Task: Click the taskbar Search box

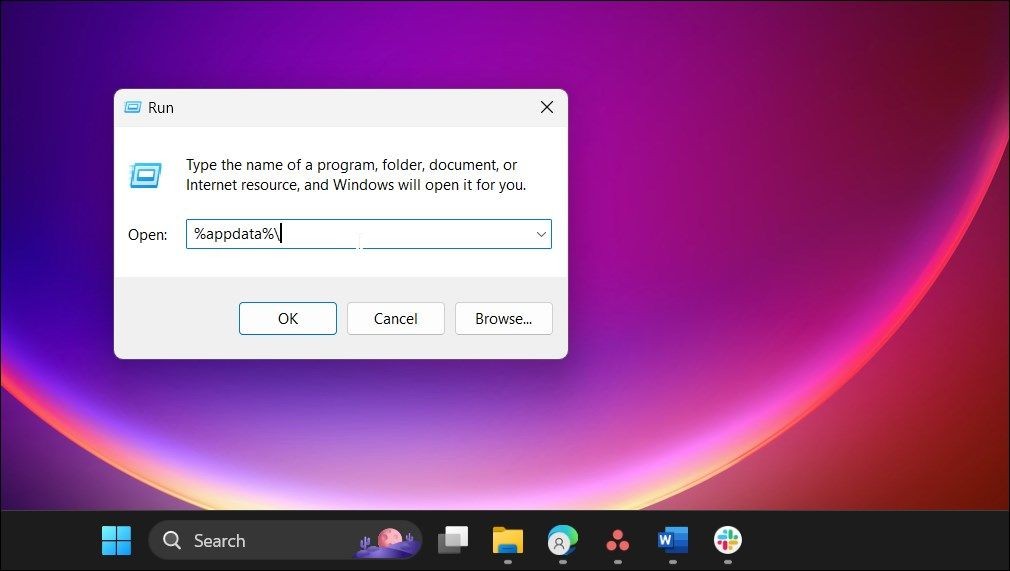Action: 285,540
